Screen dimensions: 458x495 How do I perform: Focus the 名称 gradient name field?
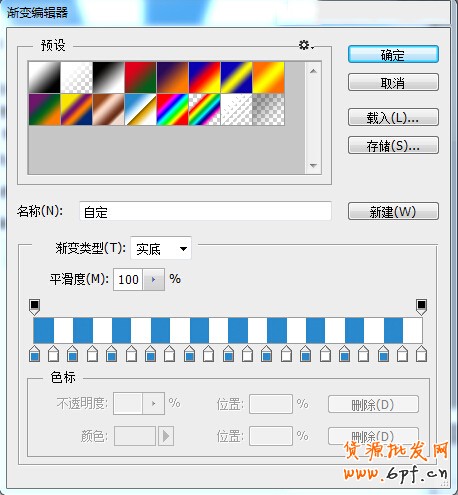(x=205, y=211)
